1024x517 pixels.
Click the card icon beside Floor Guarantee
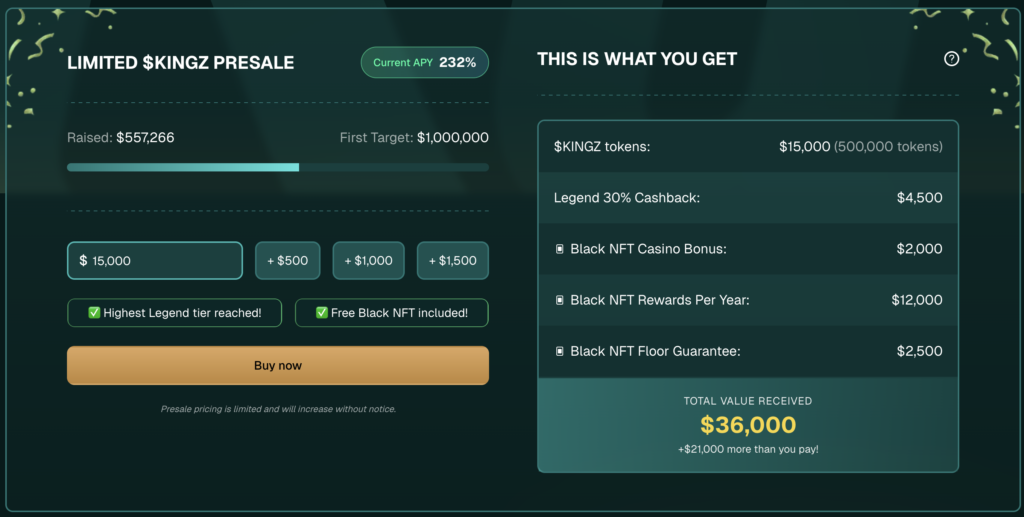[x=560, y=351]
